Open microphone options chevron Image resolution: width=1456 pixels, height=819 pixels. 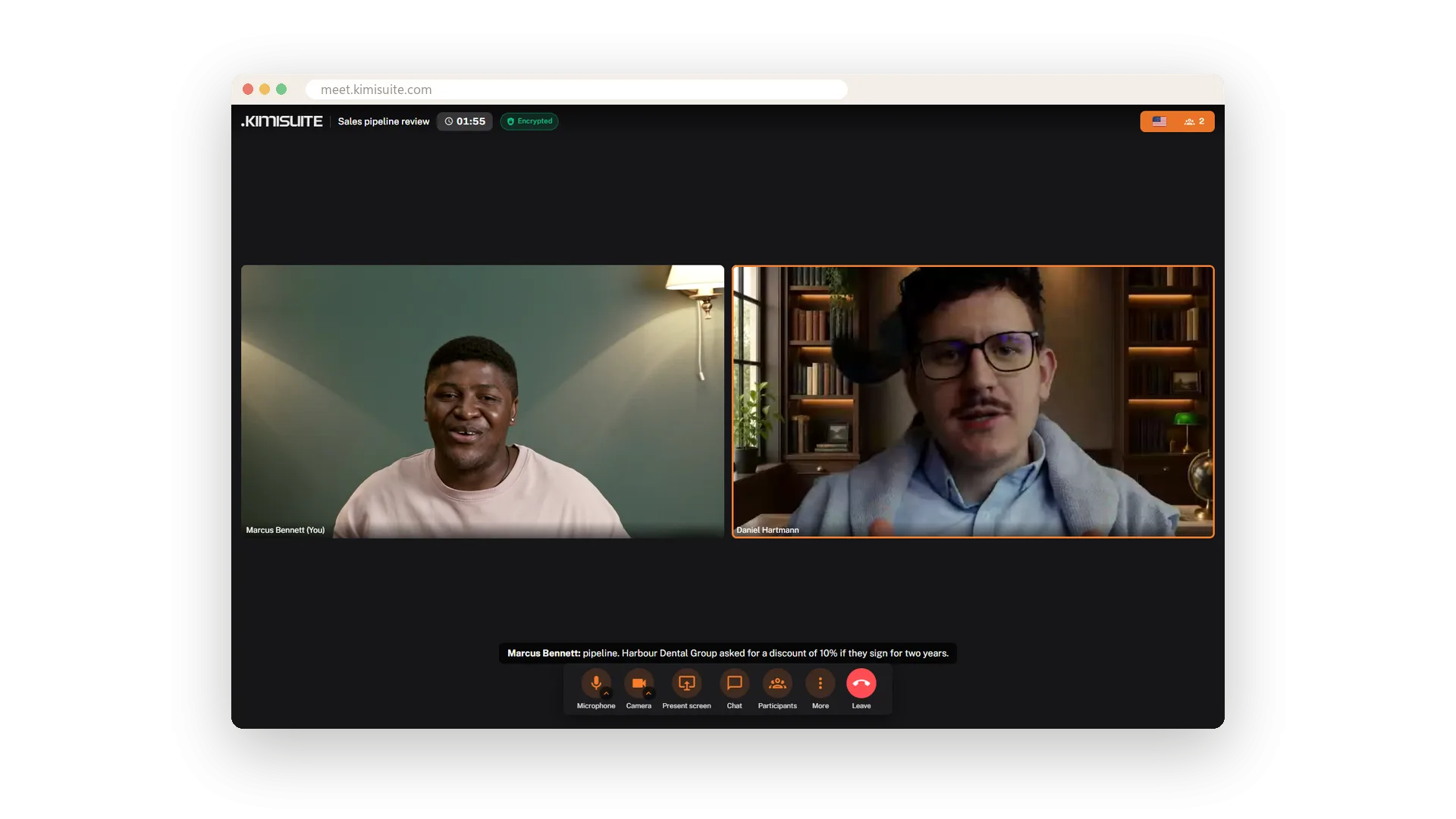click(x=606, y=693)
